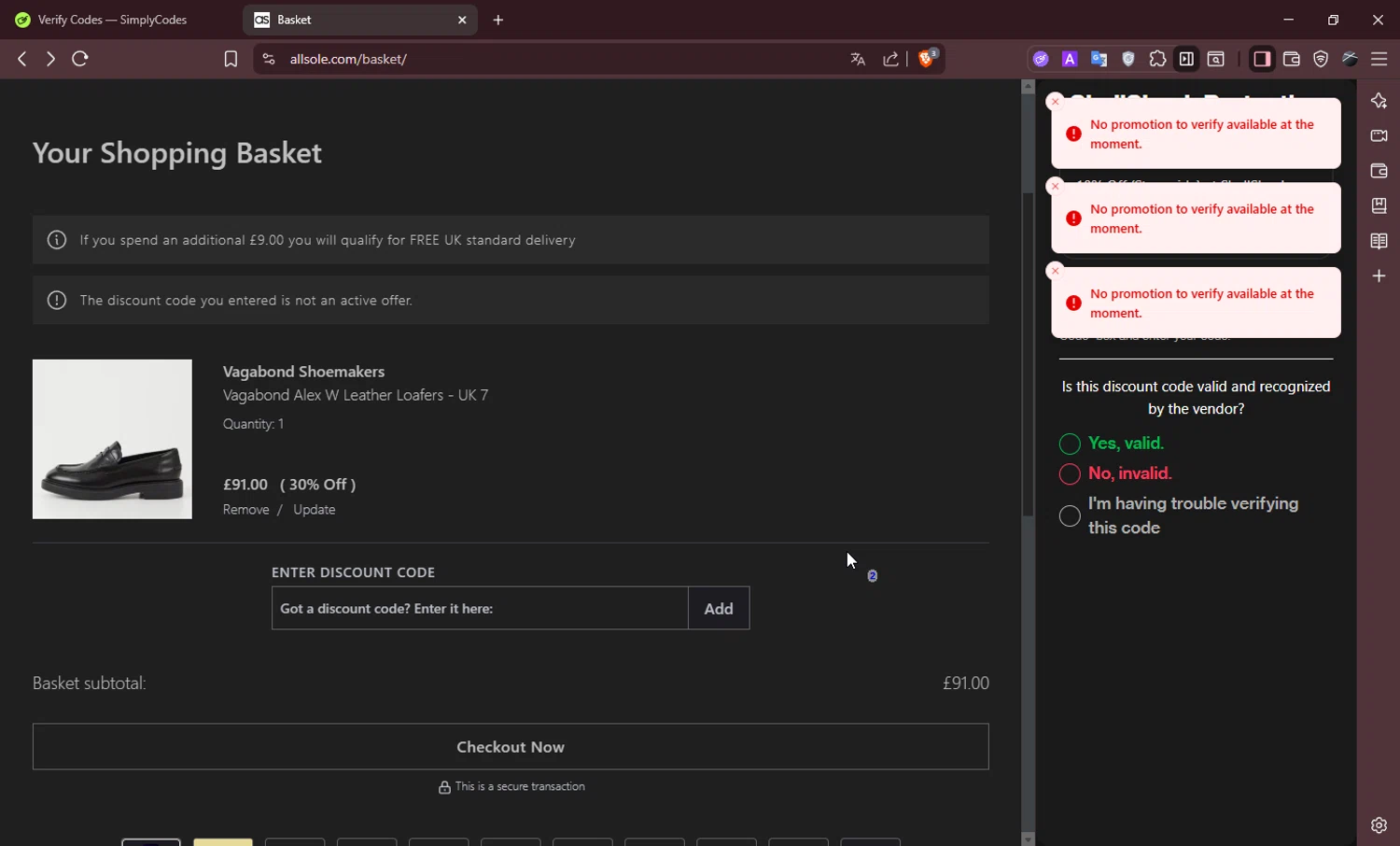Open wallet icon in the sidebar
The width and height of the screenshot is (1400, 846).
pyautogui.click(x=1379, y=171)
